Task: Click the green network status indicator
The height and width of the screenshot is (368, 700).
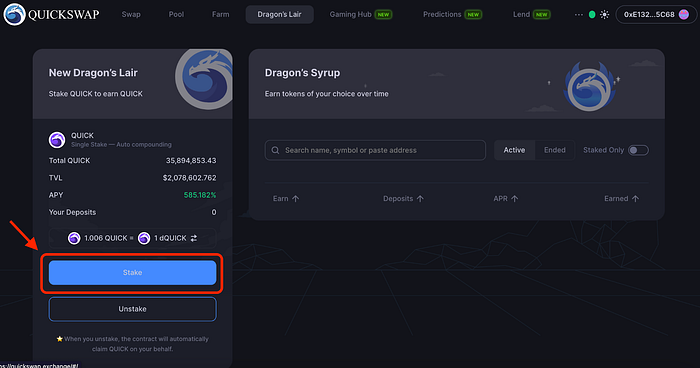Action: click(x=592, y=14)
